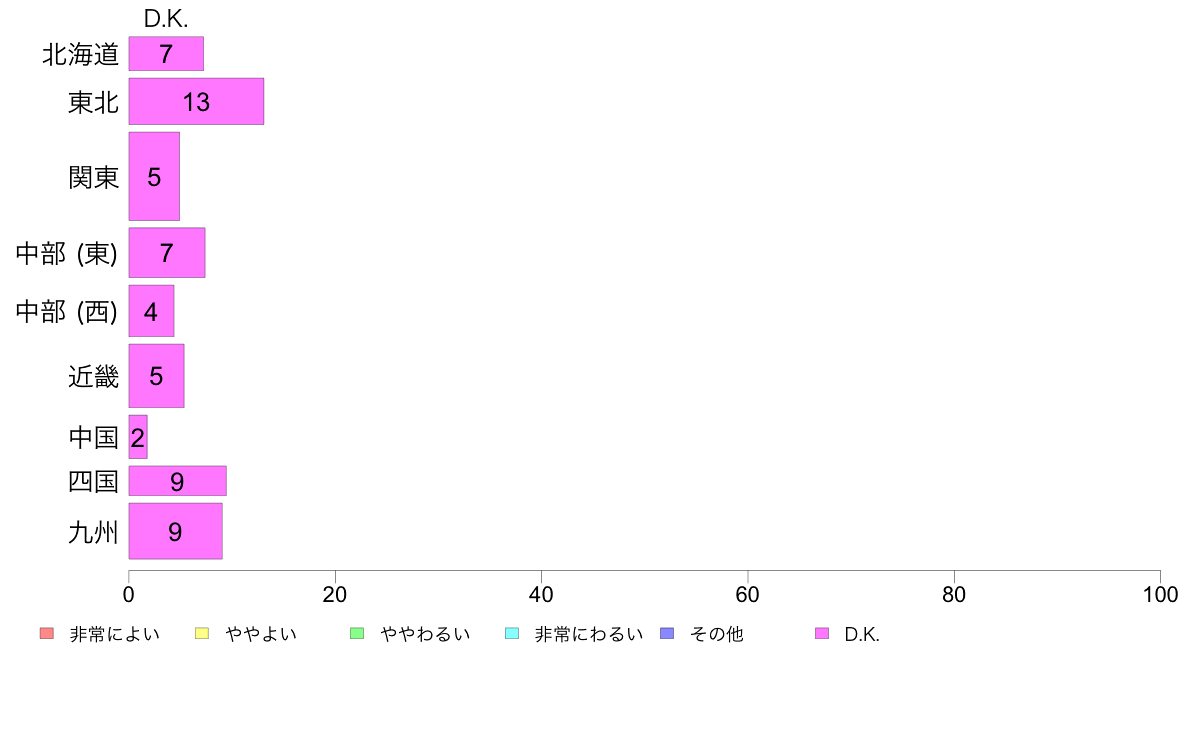Click the 40 tick label on axis
Viewport: 1188px width, 736px height.
pos(541,595)
